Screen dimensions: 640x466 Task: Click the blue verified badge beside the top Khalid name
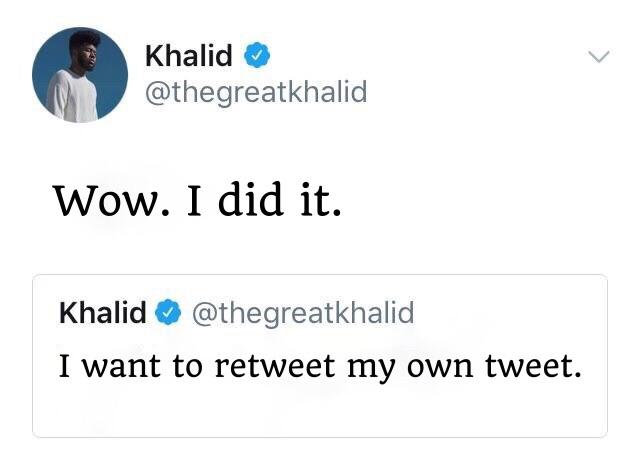[x=257, y=56]
